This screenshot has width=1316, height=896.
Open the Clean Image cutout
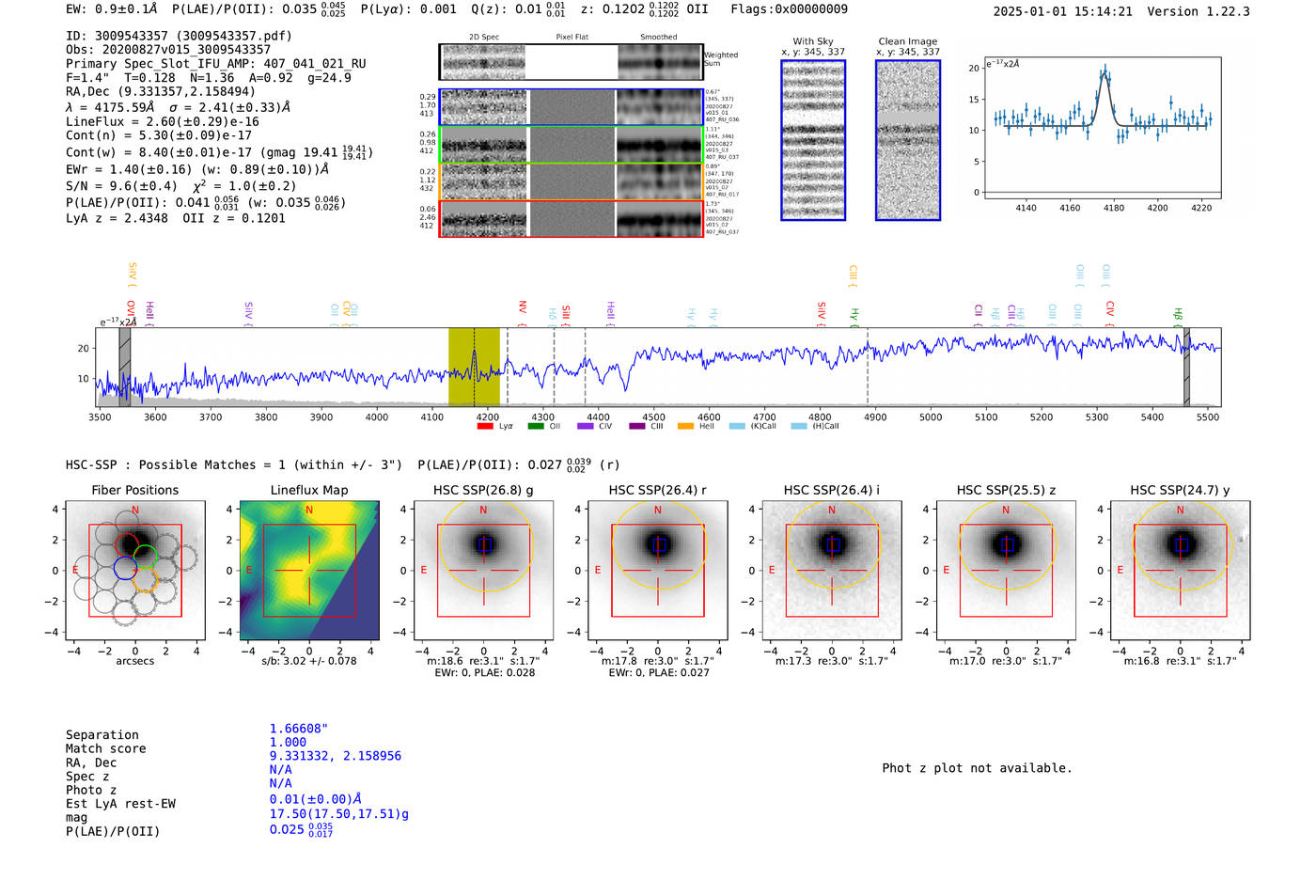tap(908, 140)
